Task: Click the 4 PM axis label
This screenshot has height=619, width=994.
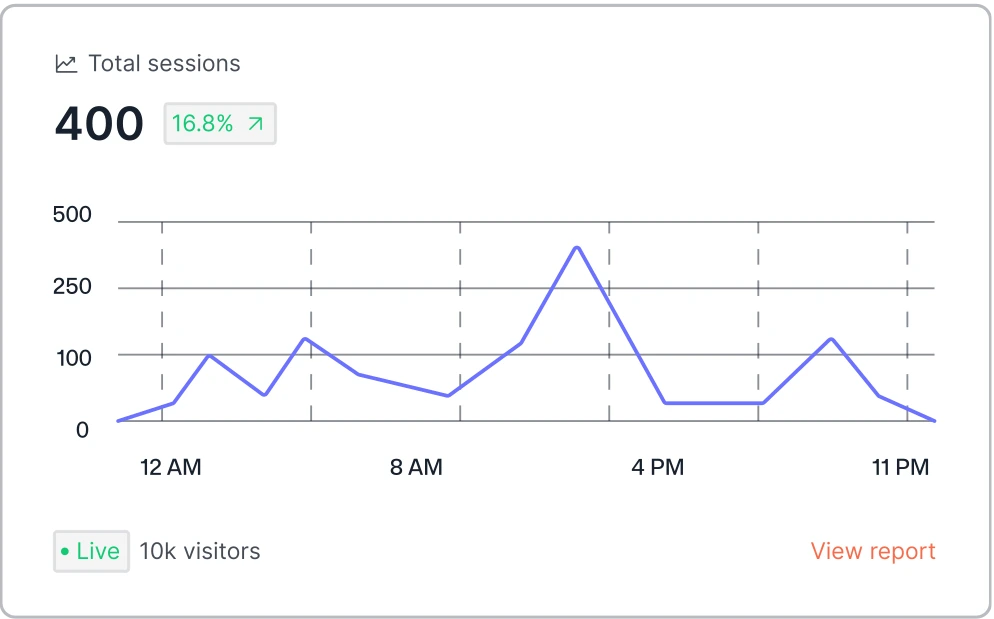Action: pos(658,467)
